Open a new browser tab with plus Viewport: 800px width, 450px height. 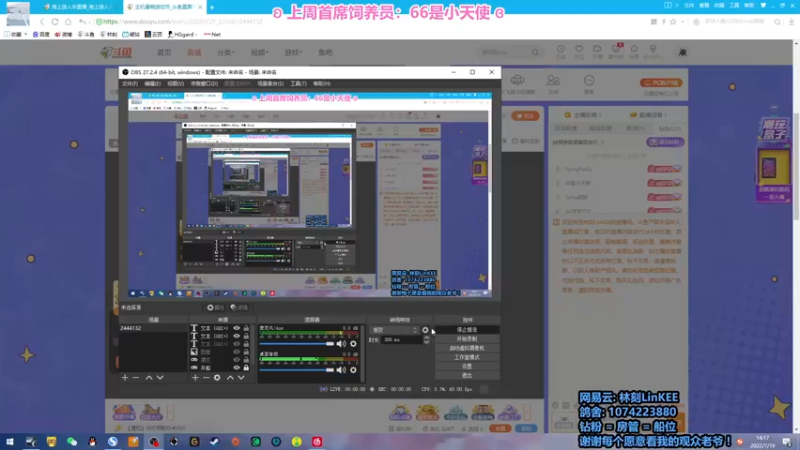coord(212,7)
